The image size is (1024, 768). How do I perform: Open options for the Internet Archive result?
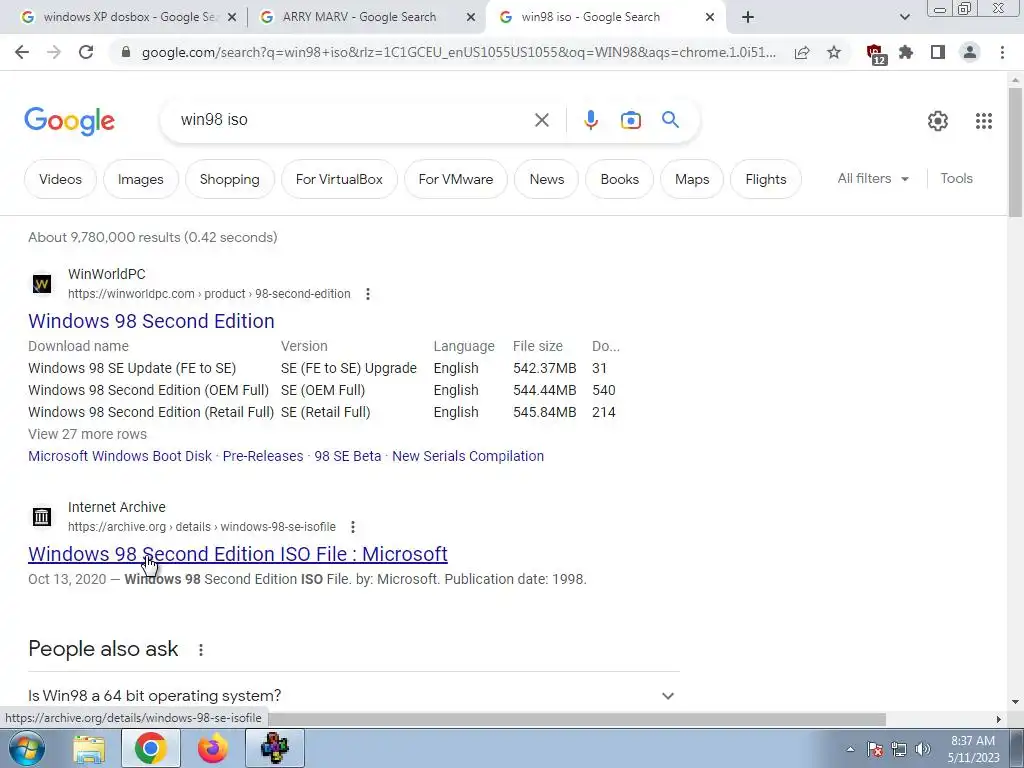pos(353,527)
